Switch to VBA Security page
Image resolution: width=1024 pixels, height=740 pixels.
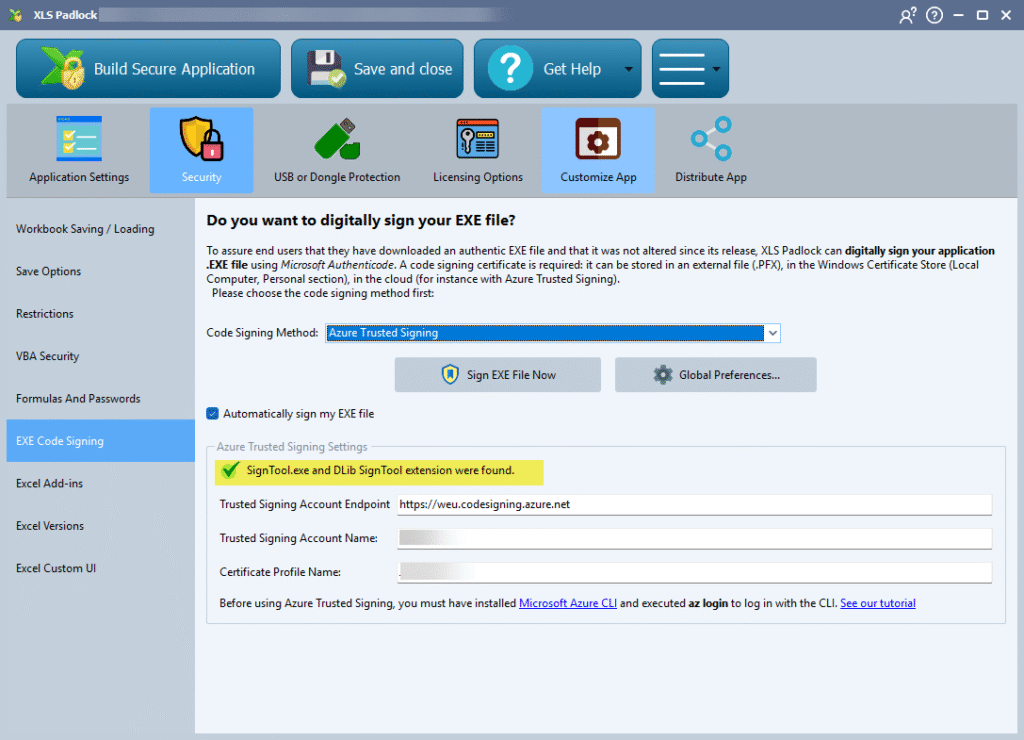[47, 356]
